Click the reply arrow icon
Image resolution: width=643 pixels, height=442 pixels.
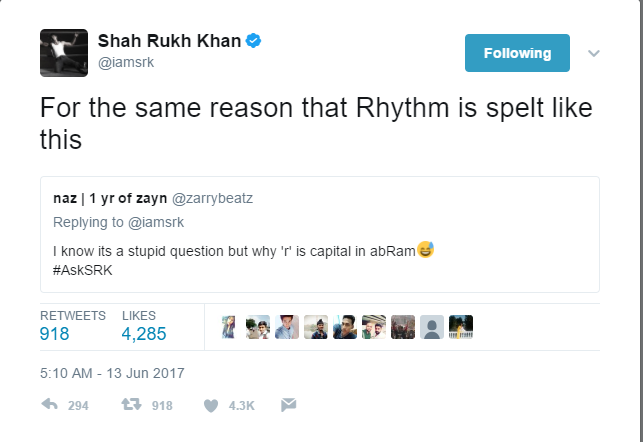coord(49,405)
